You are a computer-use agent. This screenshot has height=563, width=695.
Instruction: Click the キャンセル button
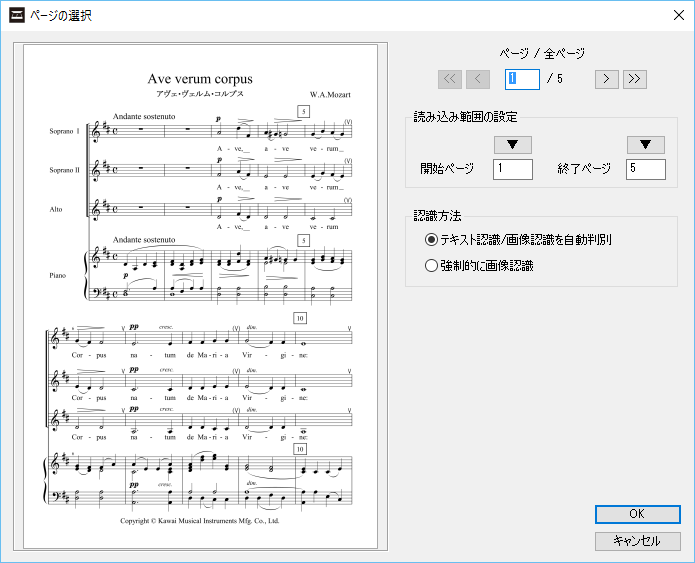click(x=637, y=541)
